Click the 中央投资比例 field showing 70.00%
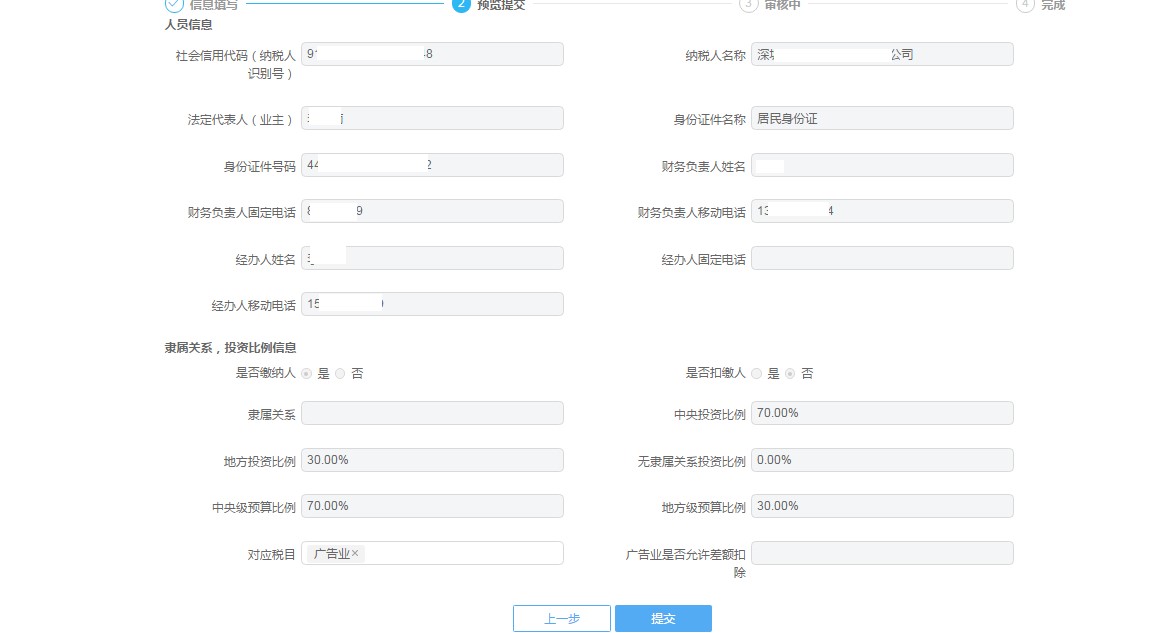This screenshot has width=1158, height=633. [881, 412]
